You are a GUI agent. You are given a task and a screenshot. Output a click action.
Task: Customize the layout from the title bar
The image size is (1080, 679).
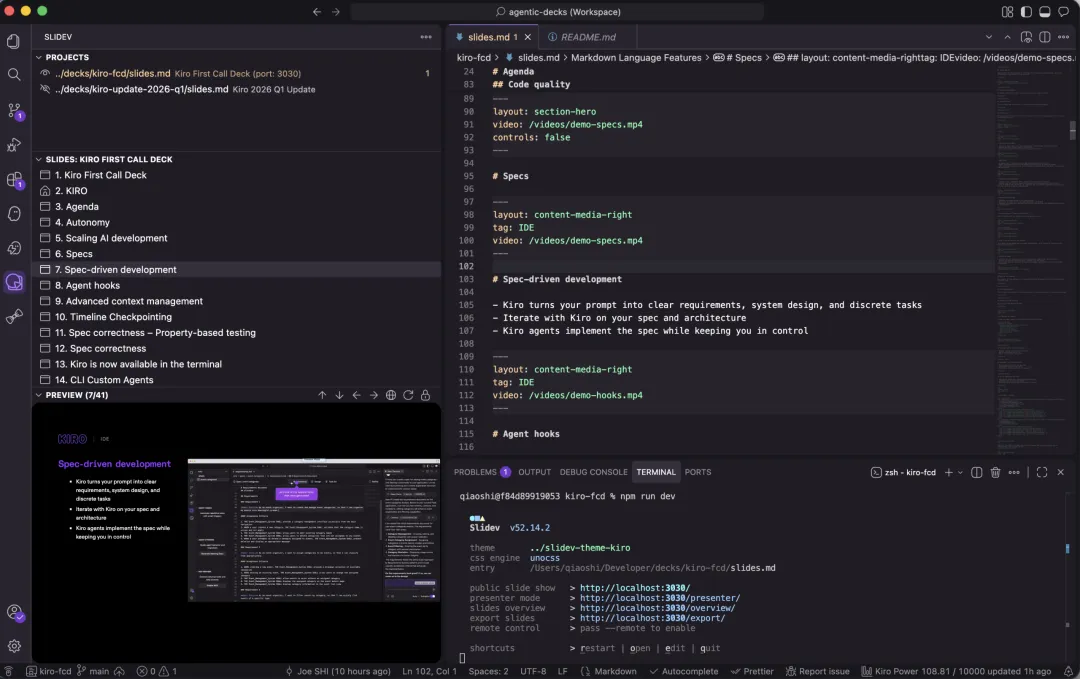tap(1008, 12)
